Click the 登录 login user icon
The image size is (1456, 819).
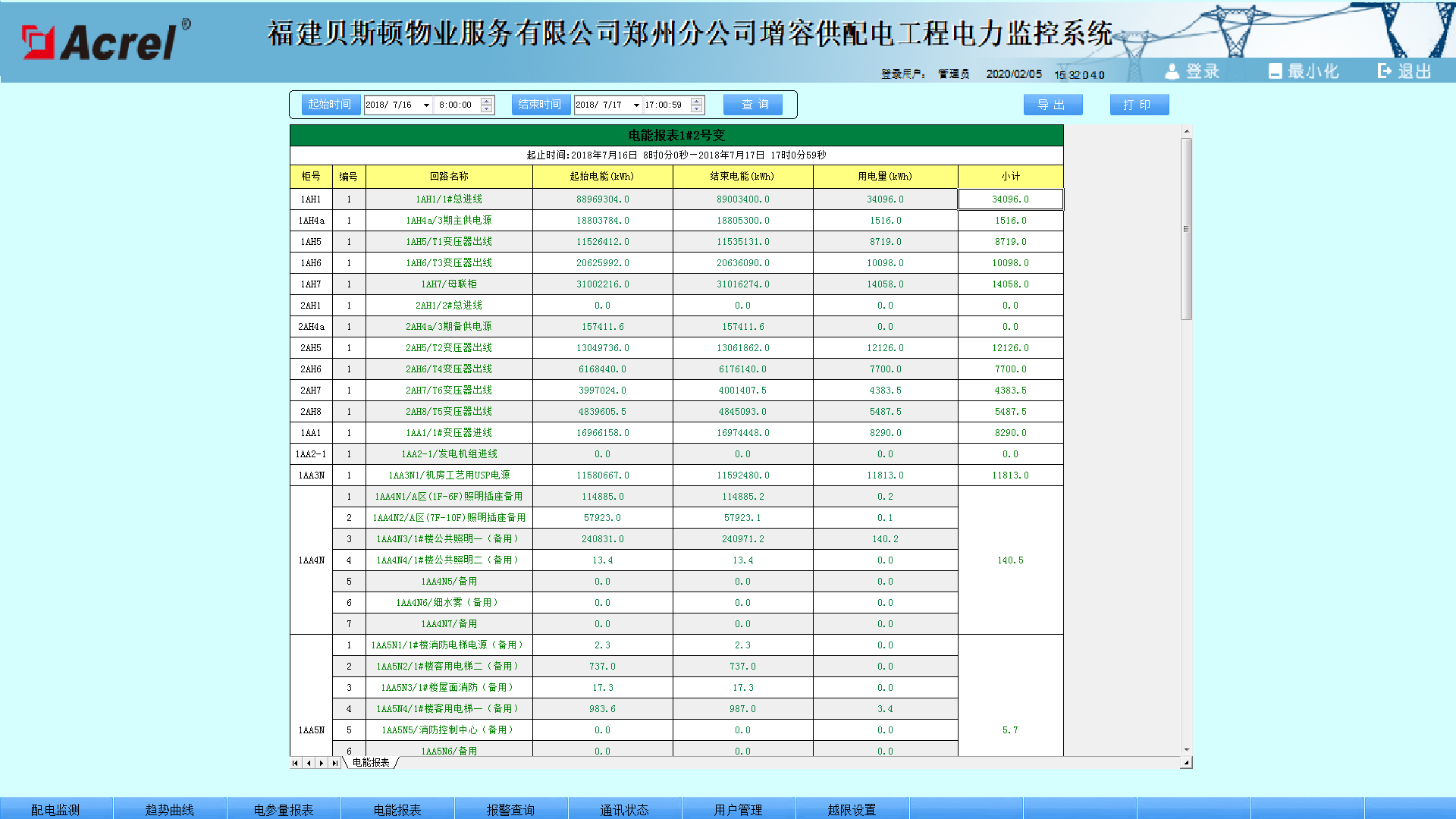click(x=1172, y=71)
